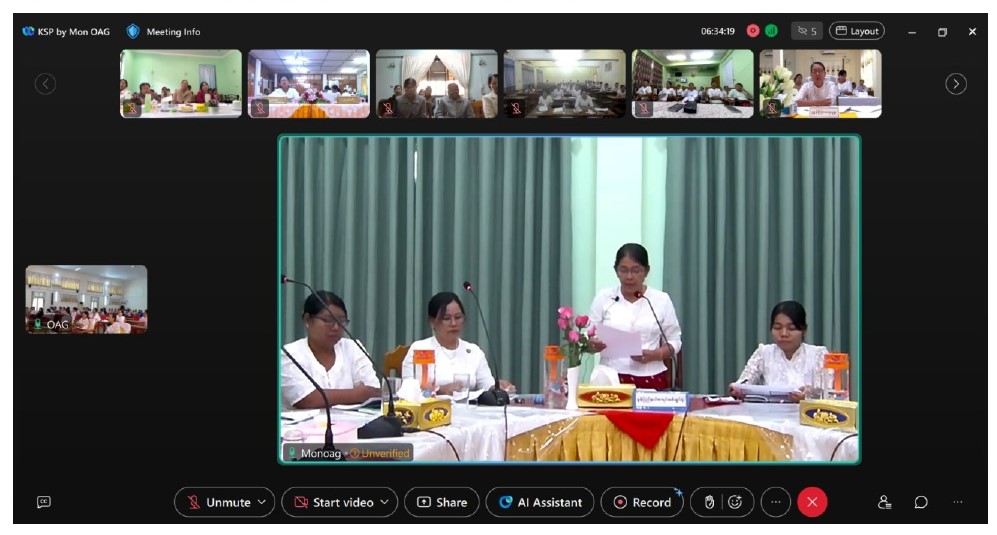Open the Layout dropdown
The height and width of the screenshot is (535, 997).
point(857,31)
